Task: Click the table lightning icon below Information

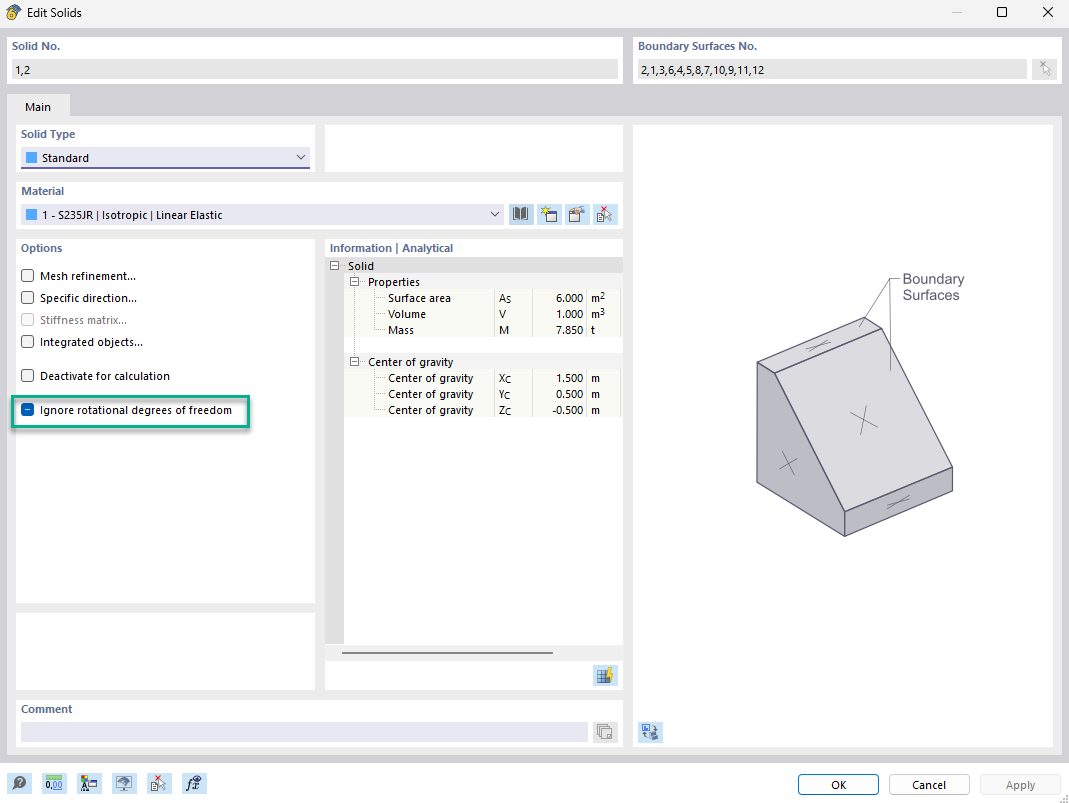Action: click(x=605, y=676)
